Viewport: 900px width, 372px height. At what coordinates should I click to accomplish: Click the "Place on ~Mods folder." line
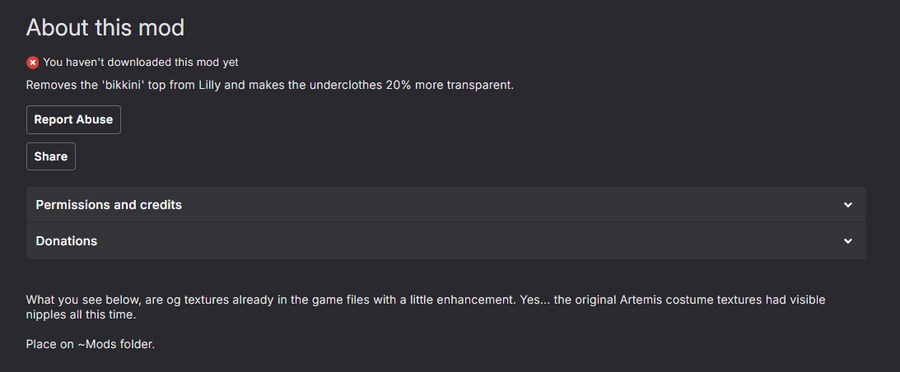90,345
